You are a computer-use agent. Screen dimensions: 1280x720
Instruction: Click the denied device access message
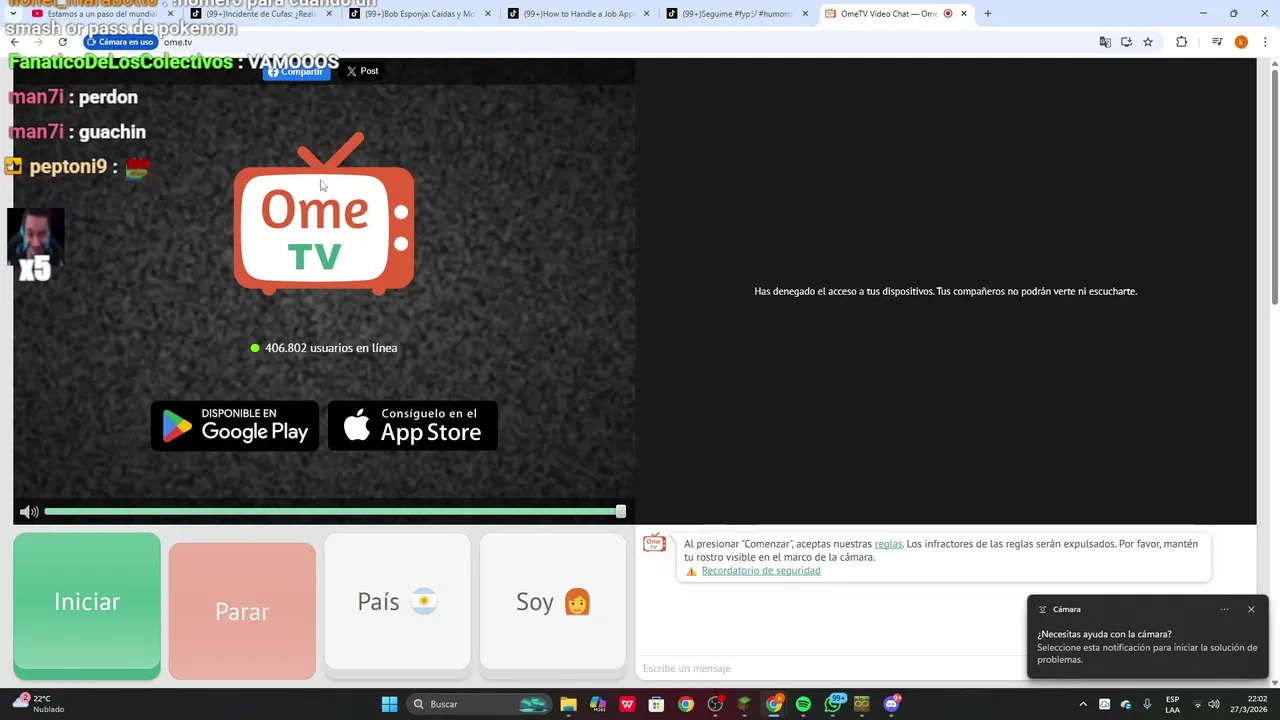point(945,291)
